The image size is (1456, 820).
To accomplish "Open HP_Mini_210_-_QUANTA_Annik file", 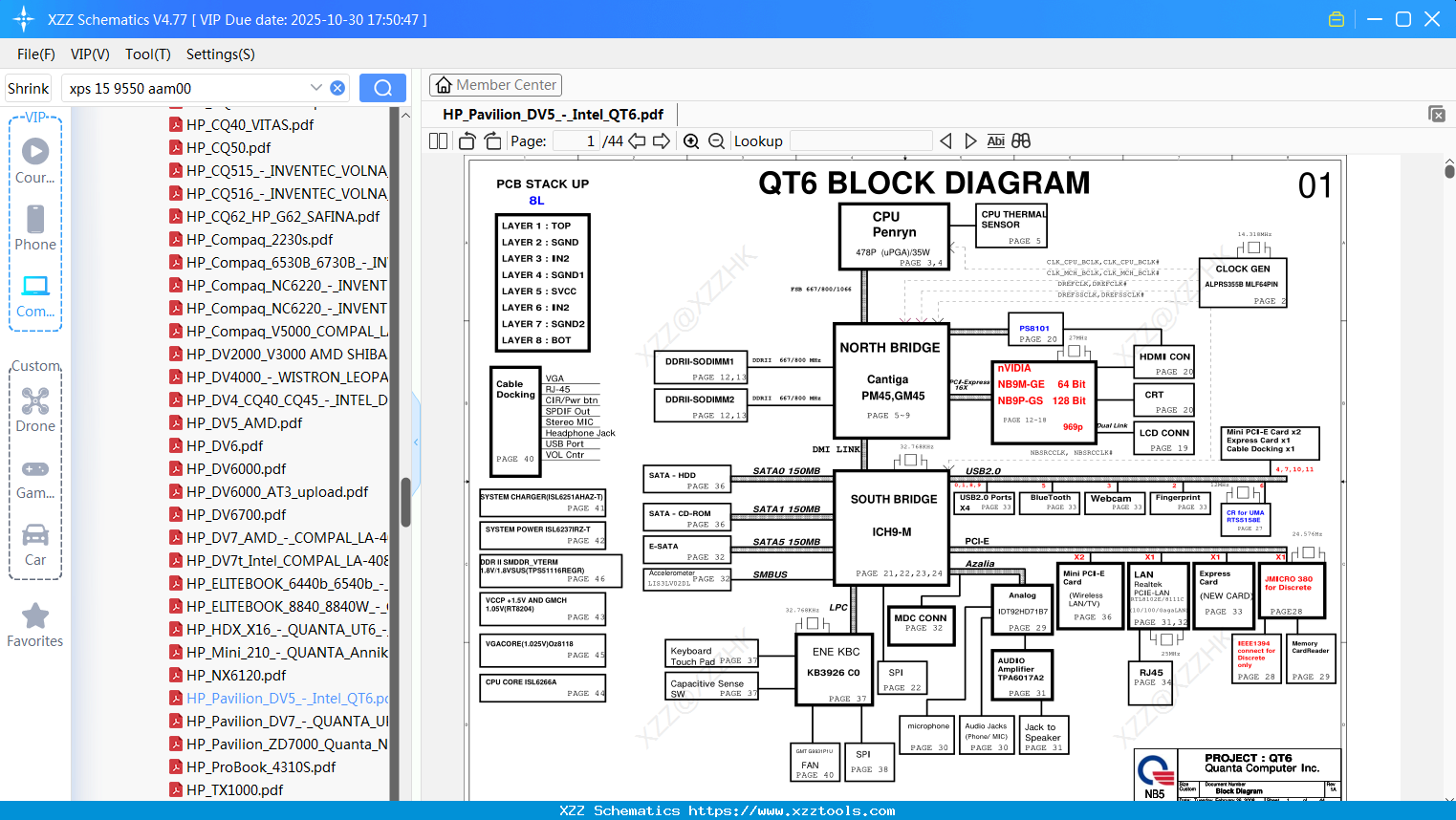I will [x=278, y=652].
